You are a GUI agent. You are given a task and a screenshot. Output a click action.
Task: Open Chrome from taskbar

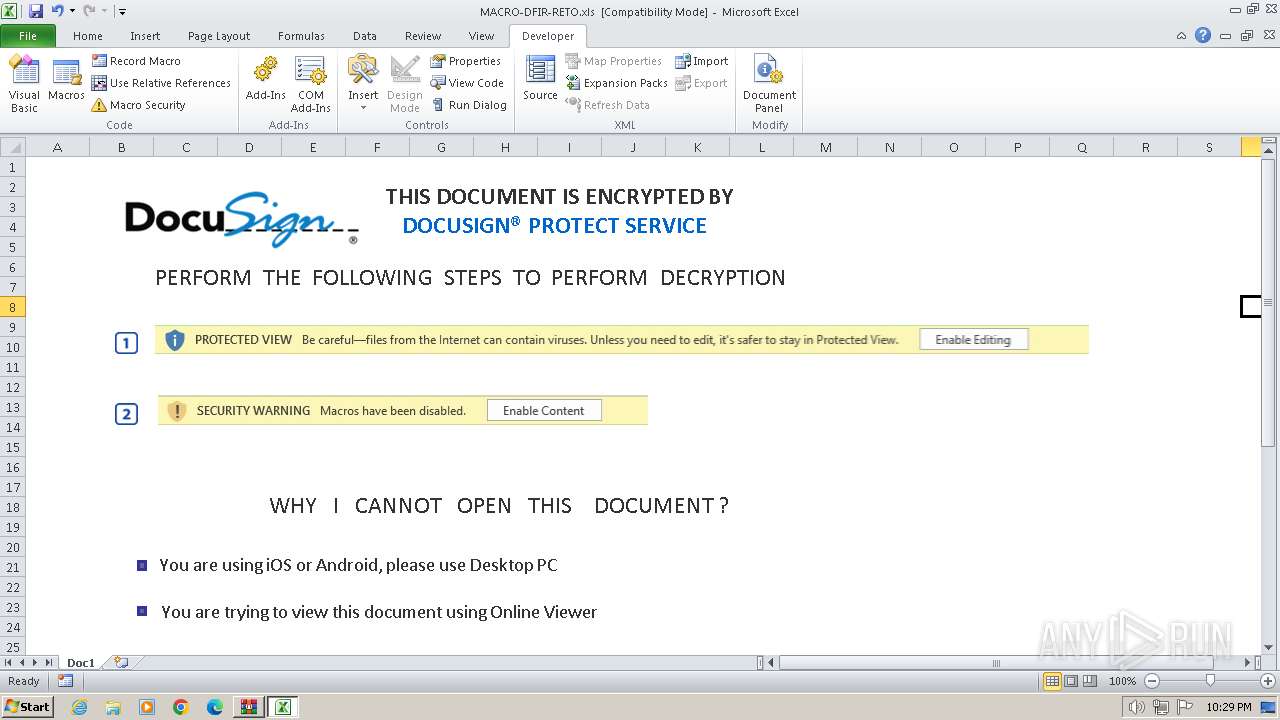[181, 707]
